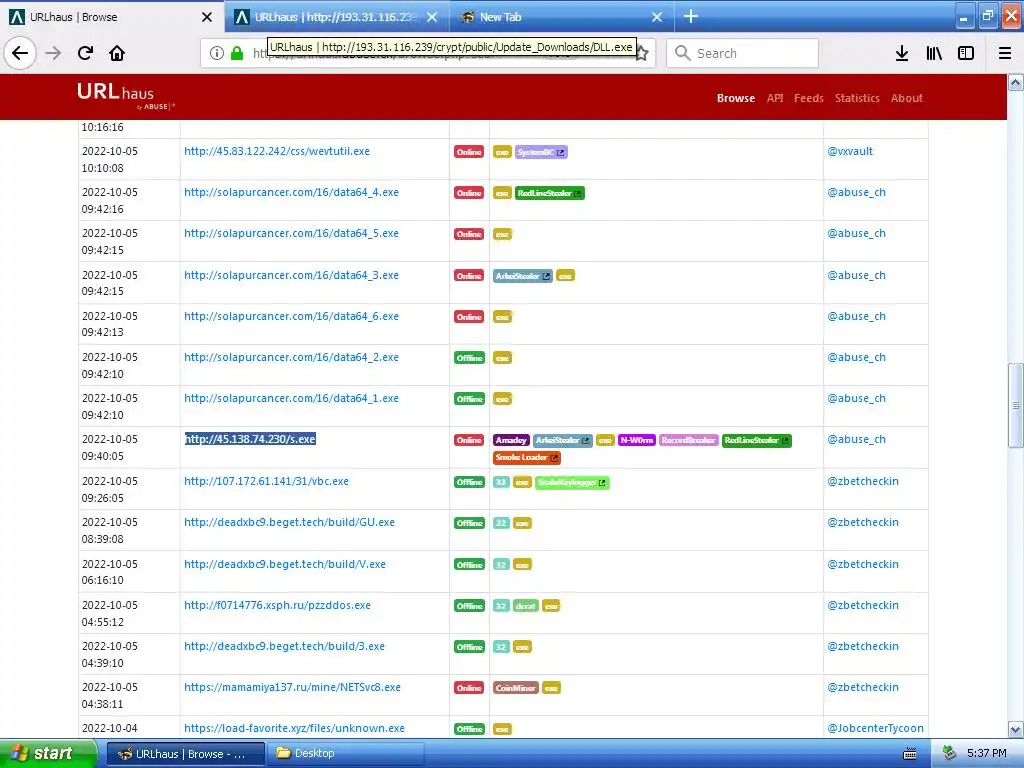Click the dcrat tag

525,606
